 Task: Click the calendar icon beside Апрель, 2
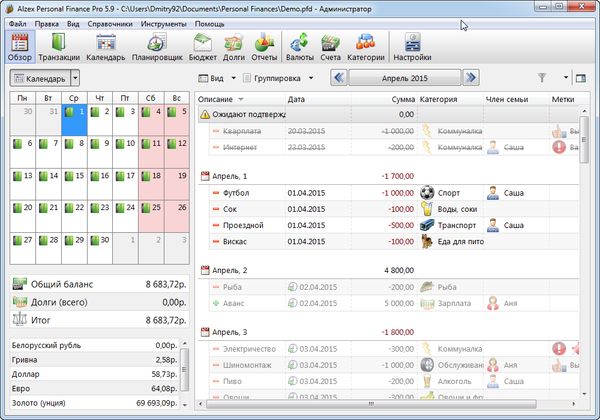[x=205, y=270]
